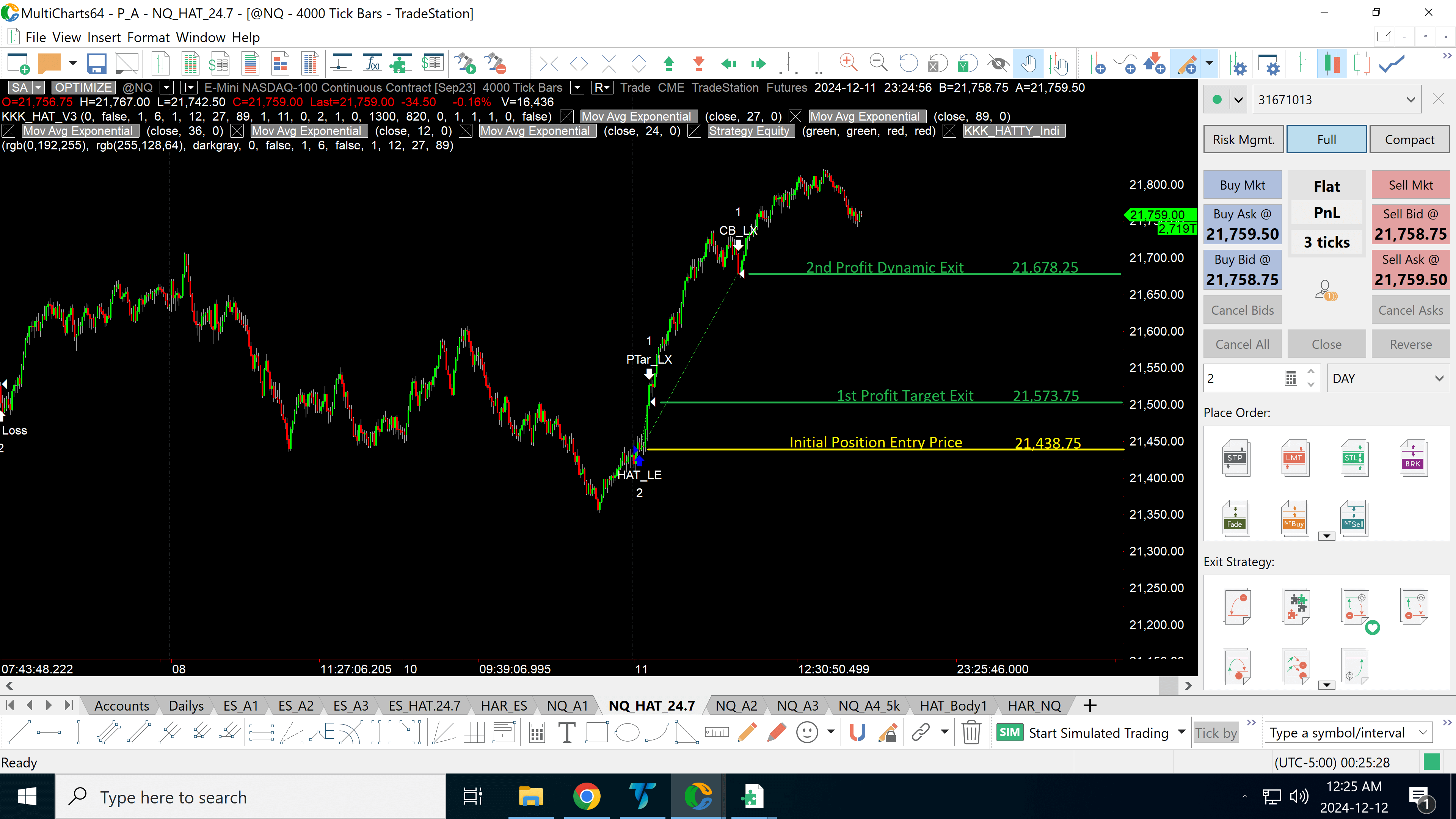Click the Risk Mgmt. button
The height and width of the screenshot is (819, 1456).
(1244, 140)
